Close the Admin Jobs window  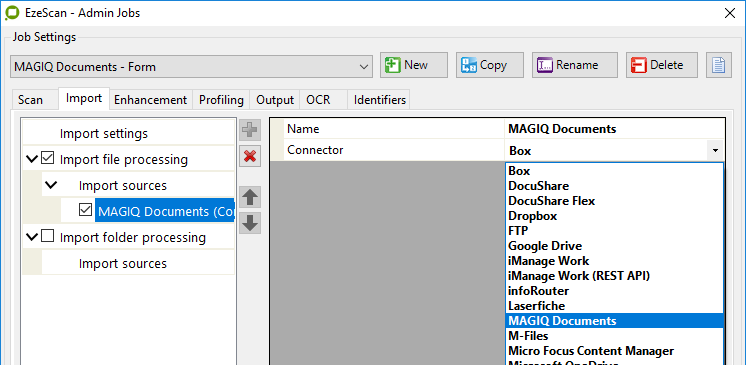(x=729, y=13)
